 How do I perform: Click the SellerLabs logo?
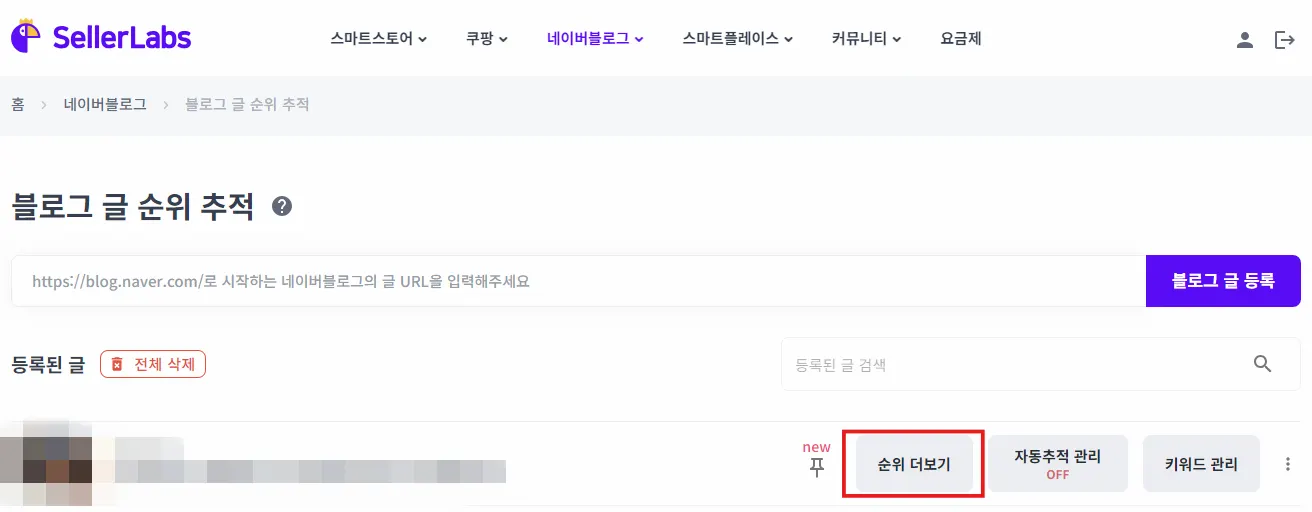(x=100, y=38)
